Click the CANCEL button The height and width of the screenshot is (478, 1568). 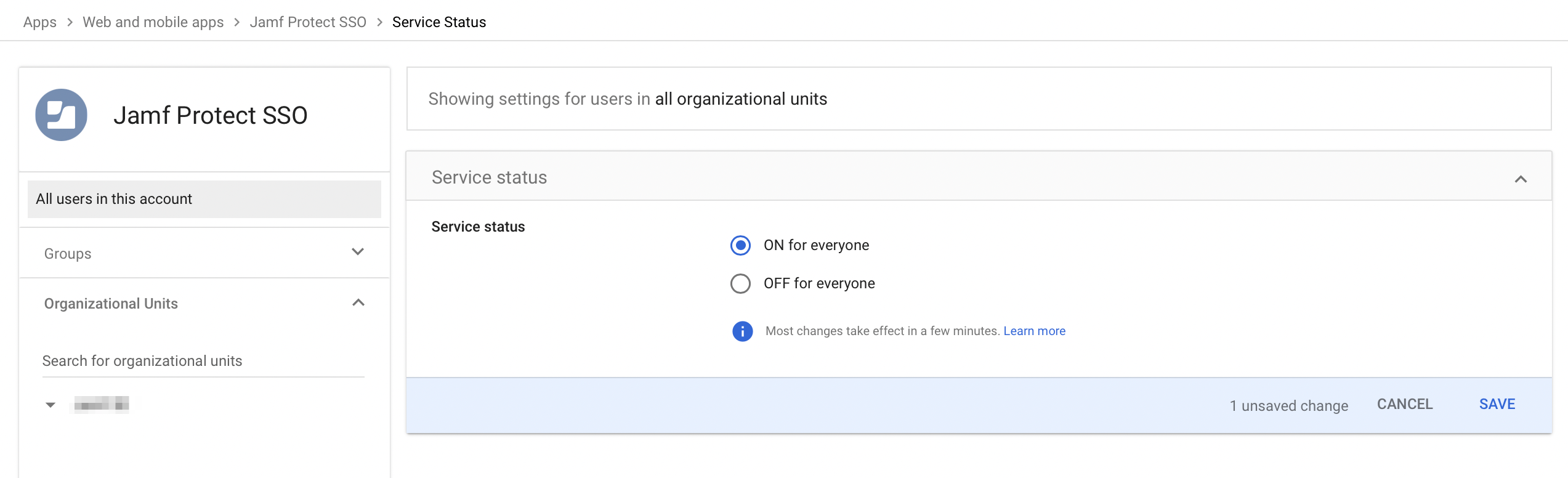pyautogui.click(x=1405, y=404)
